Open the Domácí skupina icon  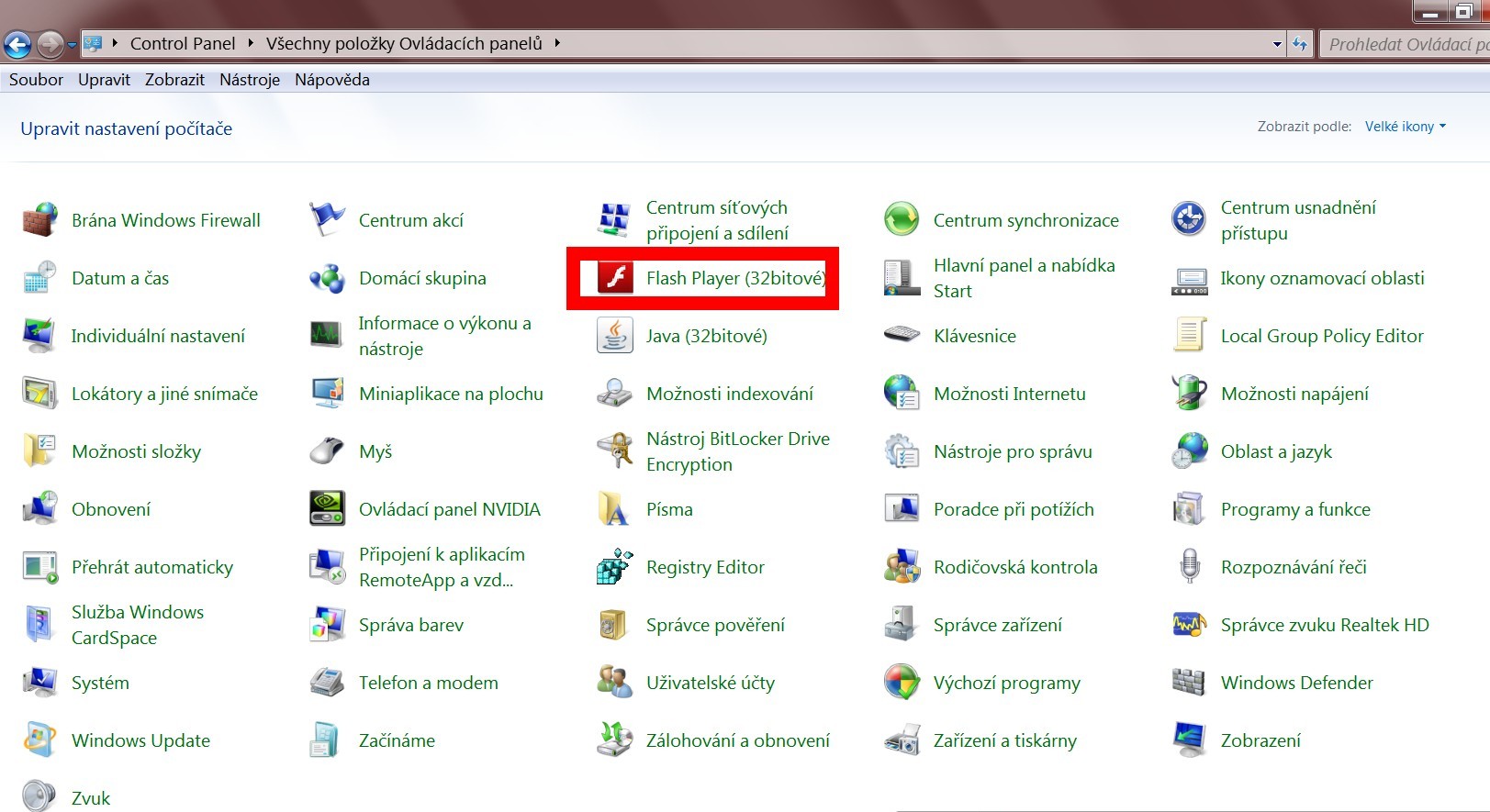point(327,278)
